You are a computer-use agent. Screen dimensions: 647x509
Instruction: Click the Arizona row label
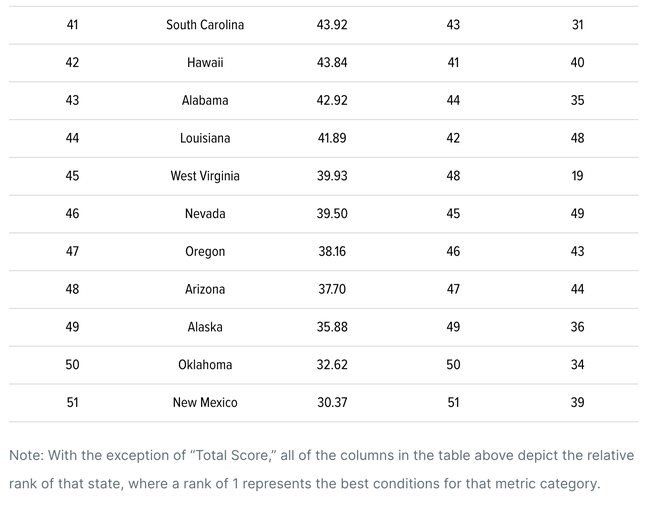[x=205, y=289]
